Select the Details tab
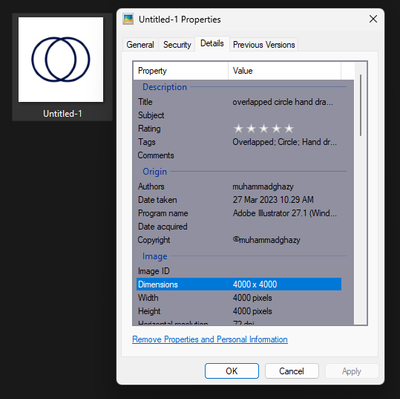This screenshot has height=399, width=400. coord(212,43)
